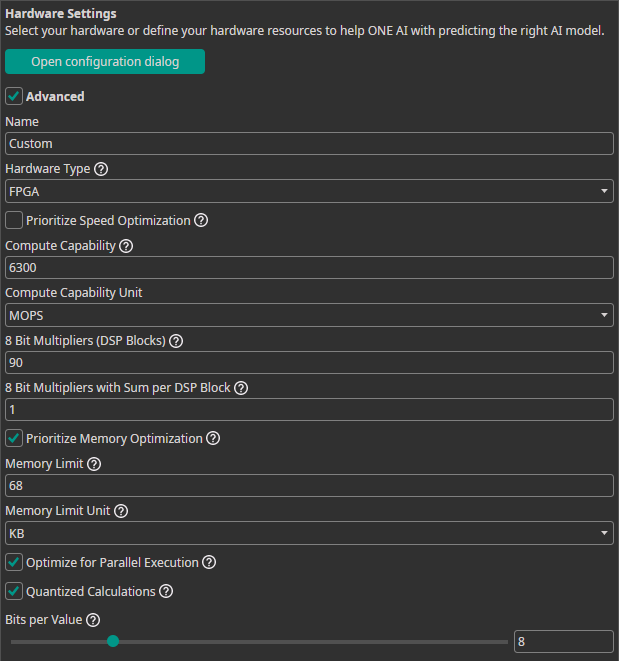Click help icon next to Bits per Value
619x661 pixels.
93,620
